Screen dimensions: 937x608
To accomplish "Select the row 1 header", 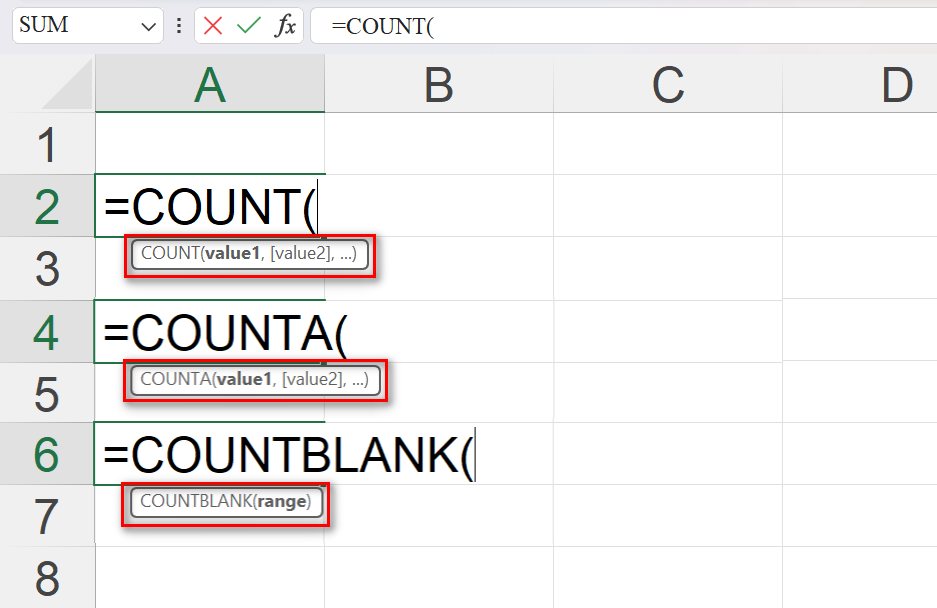I will pyautogui.click(x=47, y=146).
